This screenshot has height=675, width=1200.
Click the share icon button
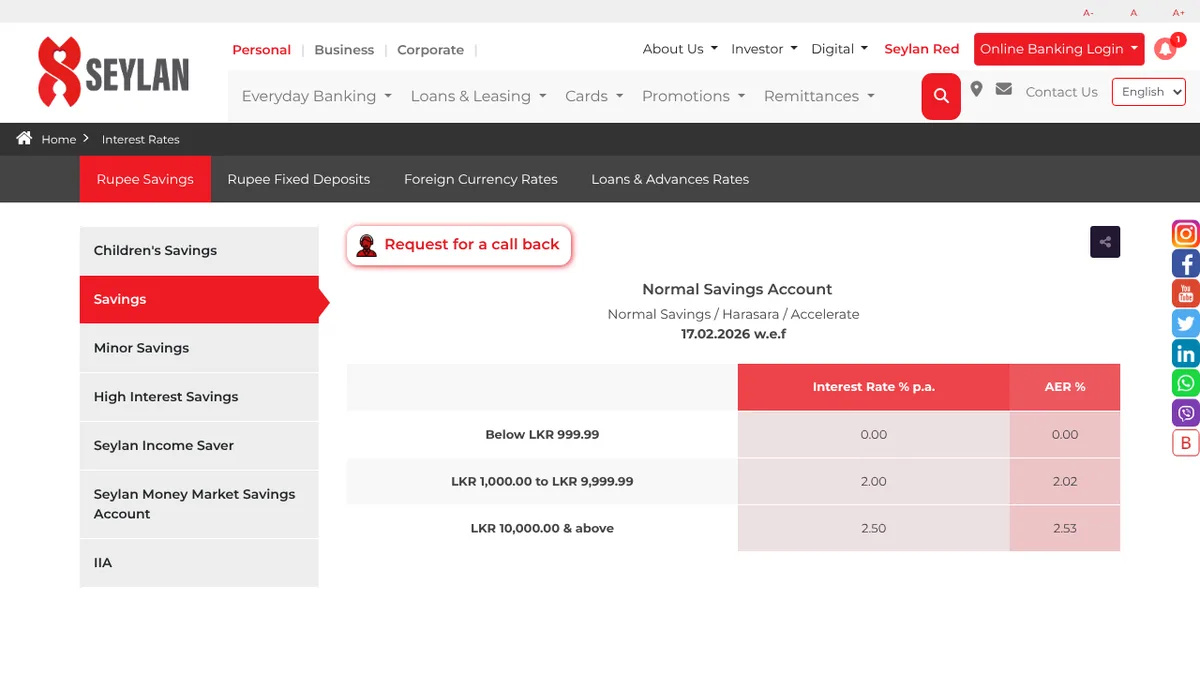coord(1105,242)
